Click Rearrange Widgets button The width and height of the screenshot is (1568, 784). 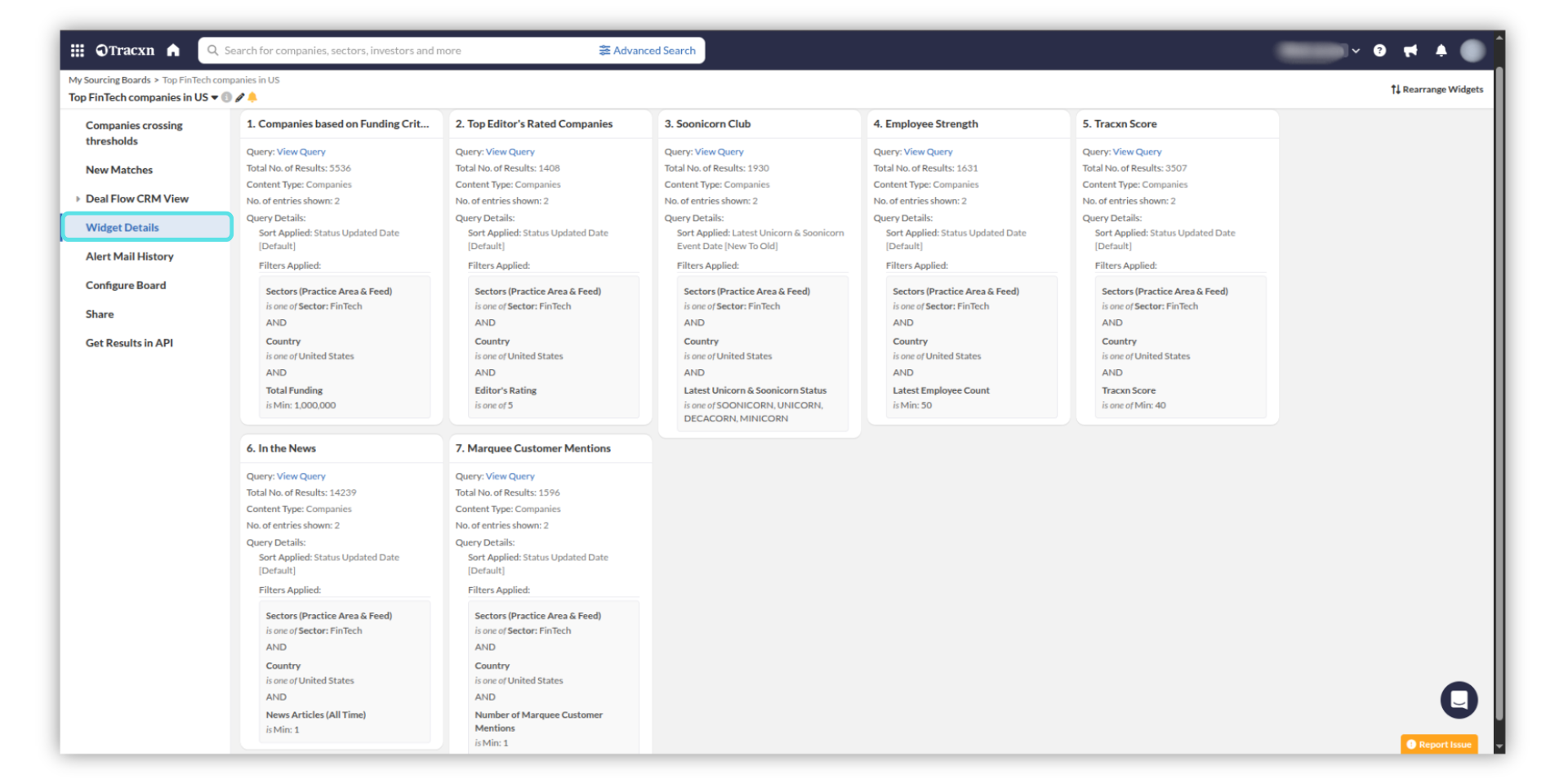(1437, 90)
